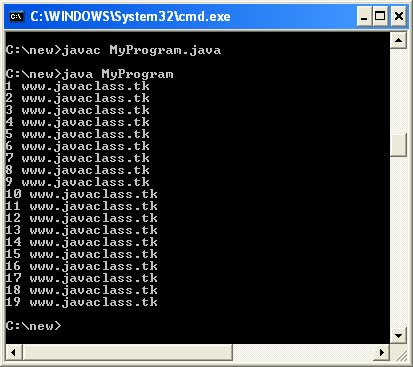Click the vertical scrollbar up arrow
Screen dimensions: 413x367
(399, 41)
